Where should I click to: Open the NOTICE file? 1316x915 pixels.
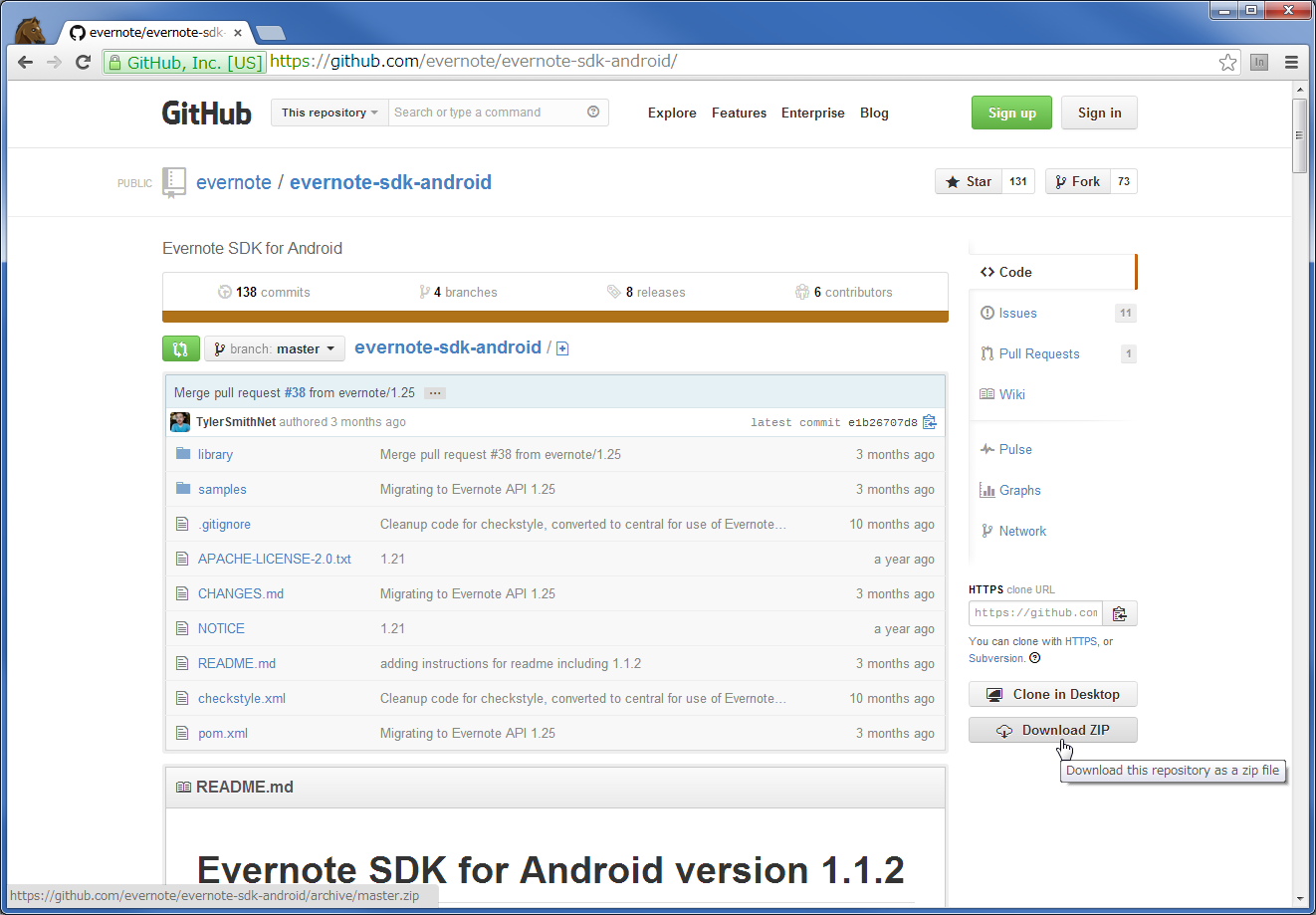221,628
